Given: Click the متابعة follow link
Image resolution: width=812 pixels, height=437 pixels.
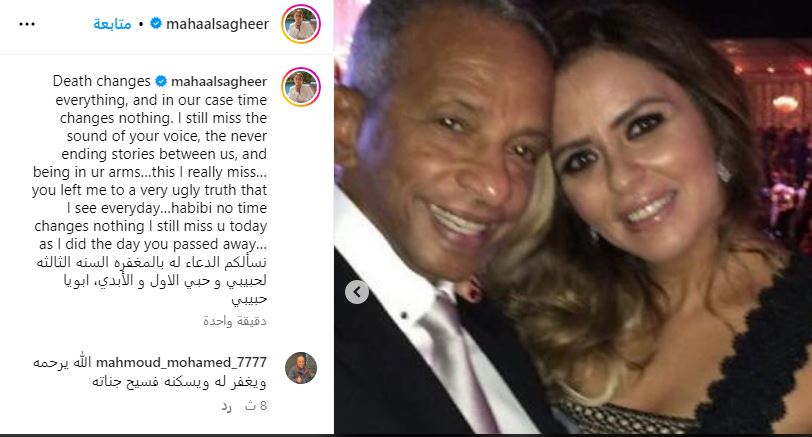Looking at the screenshot, I should (x=112, y=24).
